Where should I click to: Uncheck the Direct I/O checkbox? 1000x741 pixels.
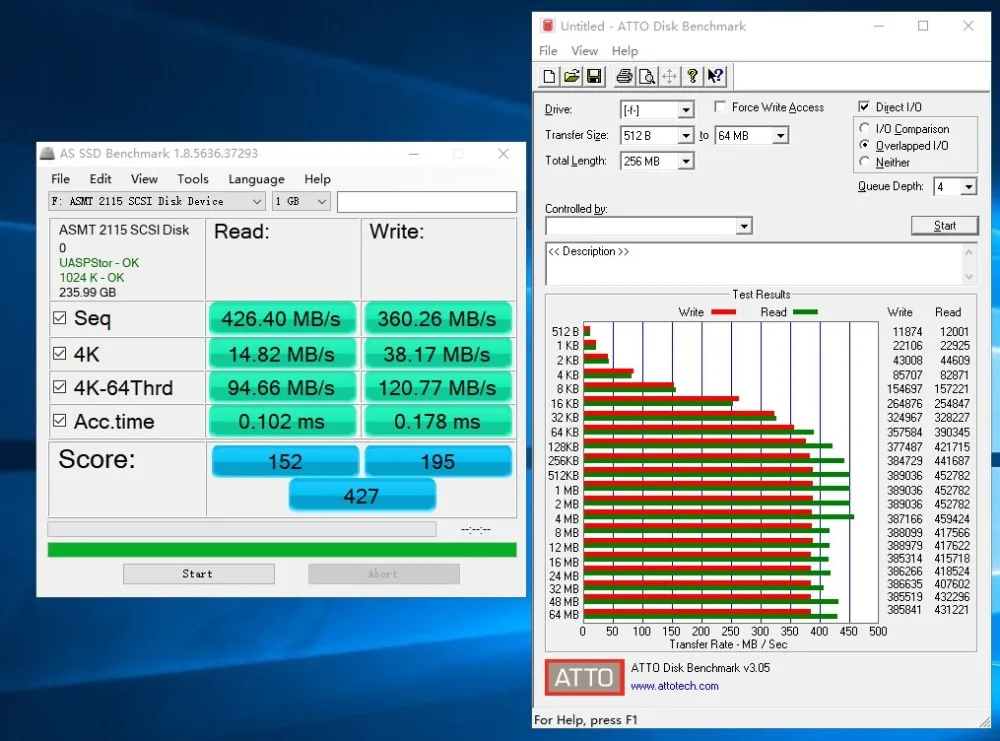pyautogui.click(x=864, y=106)
